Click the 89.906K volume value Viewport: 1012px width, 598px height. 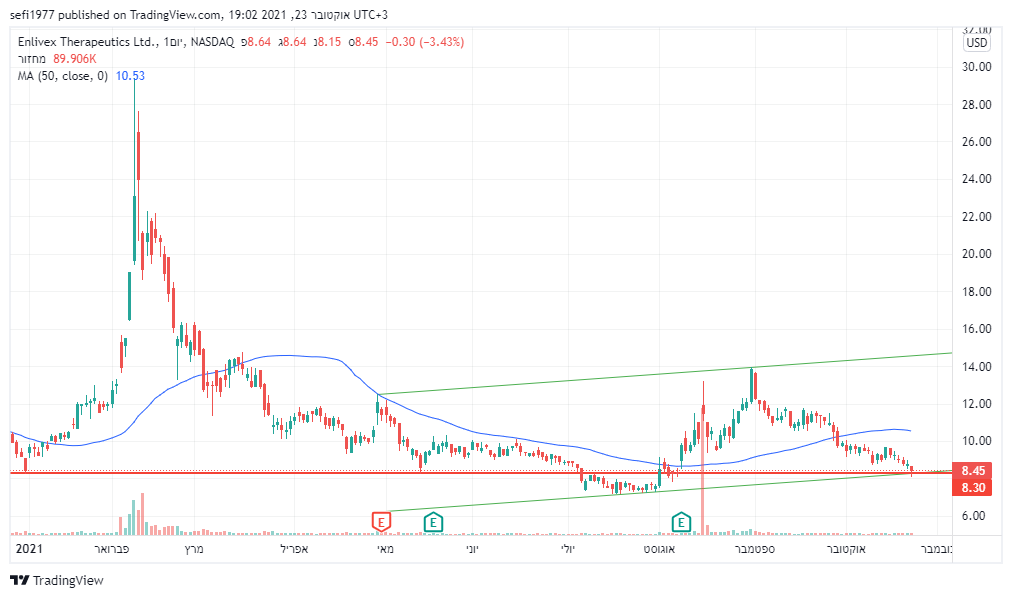(x=74, y=59)
